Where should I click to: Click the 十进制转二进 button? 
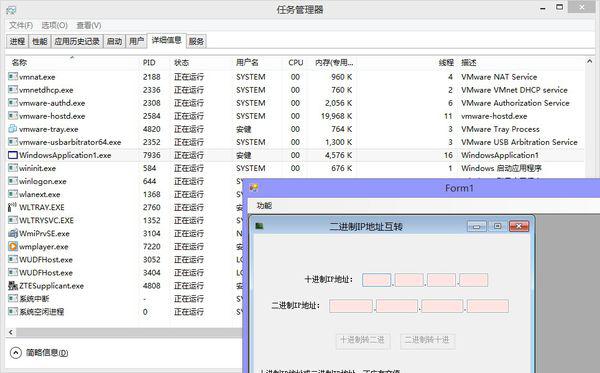[x=362, y=340]
